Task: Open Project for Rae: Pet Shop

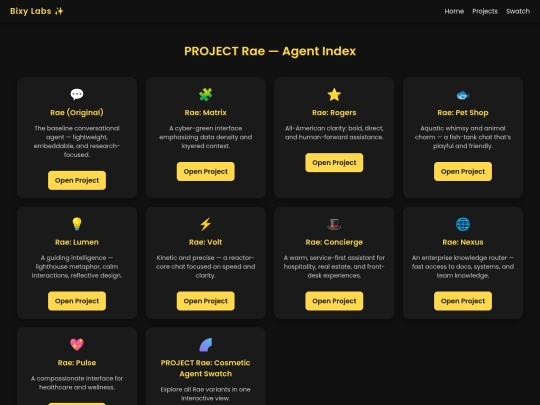Action: pos(463,172)
